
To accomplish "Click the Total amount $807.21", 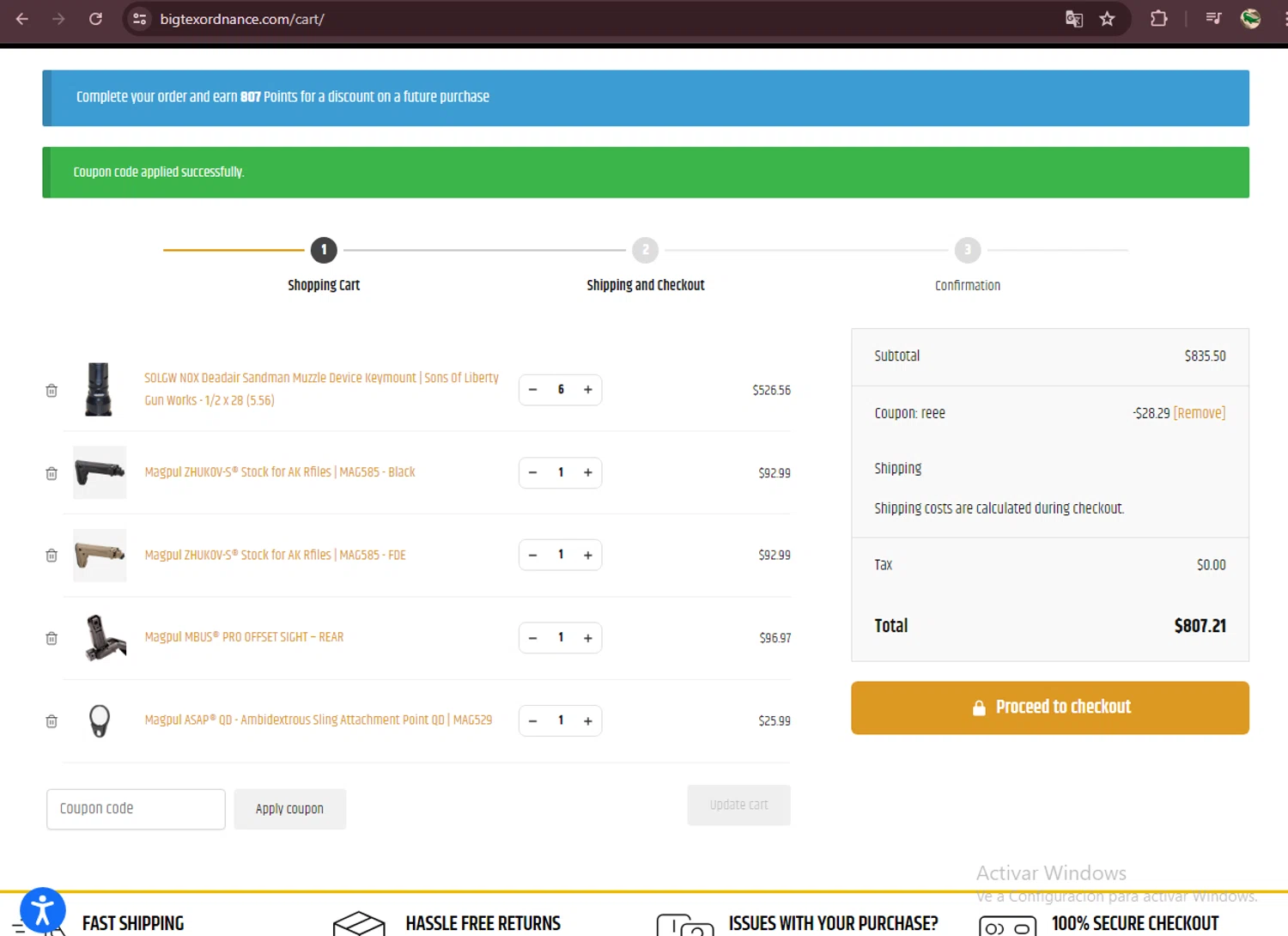I will [1200, 626].
